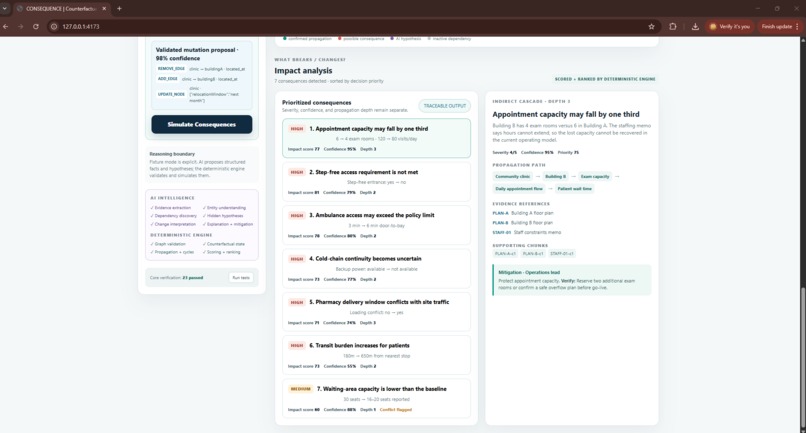Open PLAN-A Building A floor plan reference

523,213
